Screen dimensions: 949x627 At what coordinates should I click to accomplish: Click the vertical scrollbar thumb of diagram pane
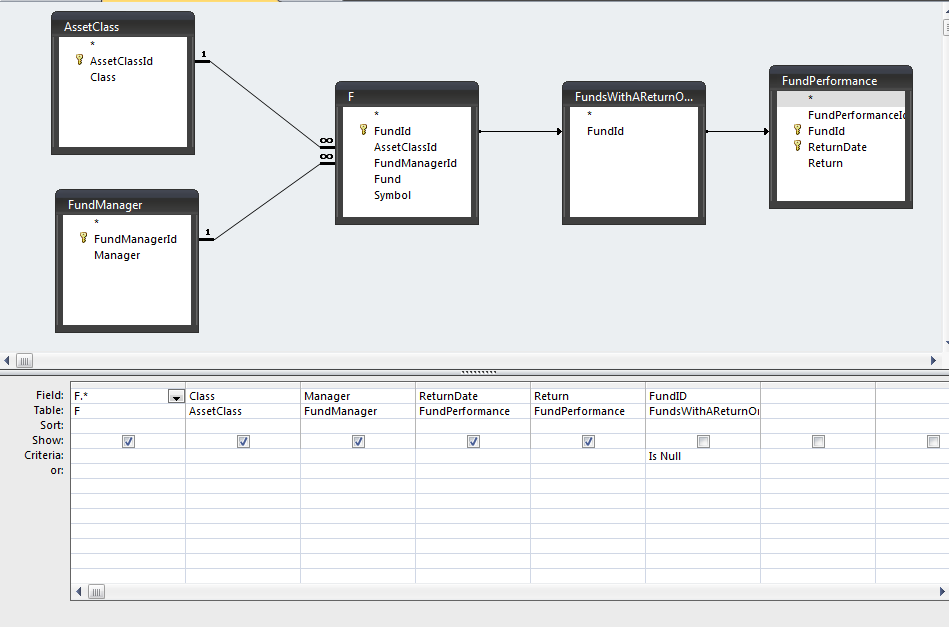coord(946,28)
